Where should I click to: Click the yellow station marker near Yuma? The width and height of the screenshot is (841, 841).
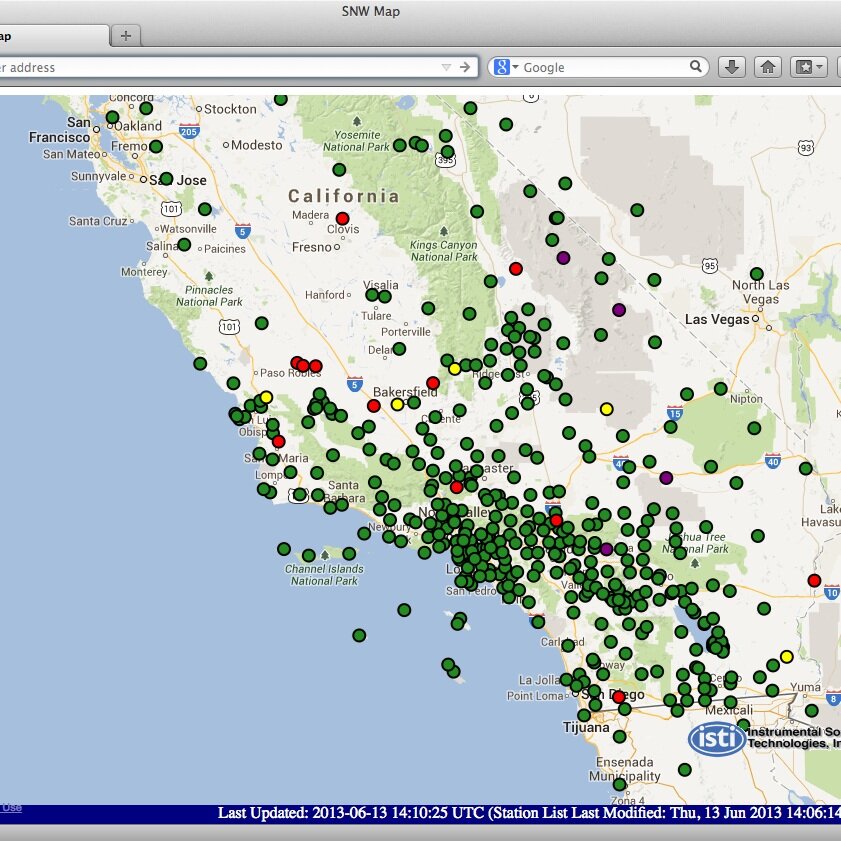(787, 657)
